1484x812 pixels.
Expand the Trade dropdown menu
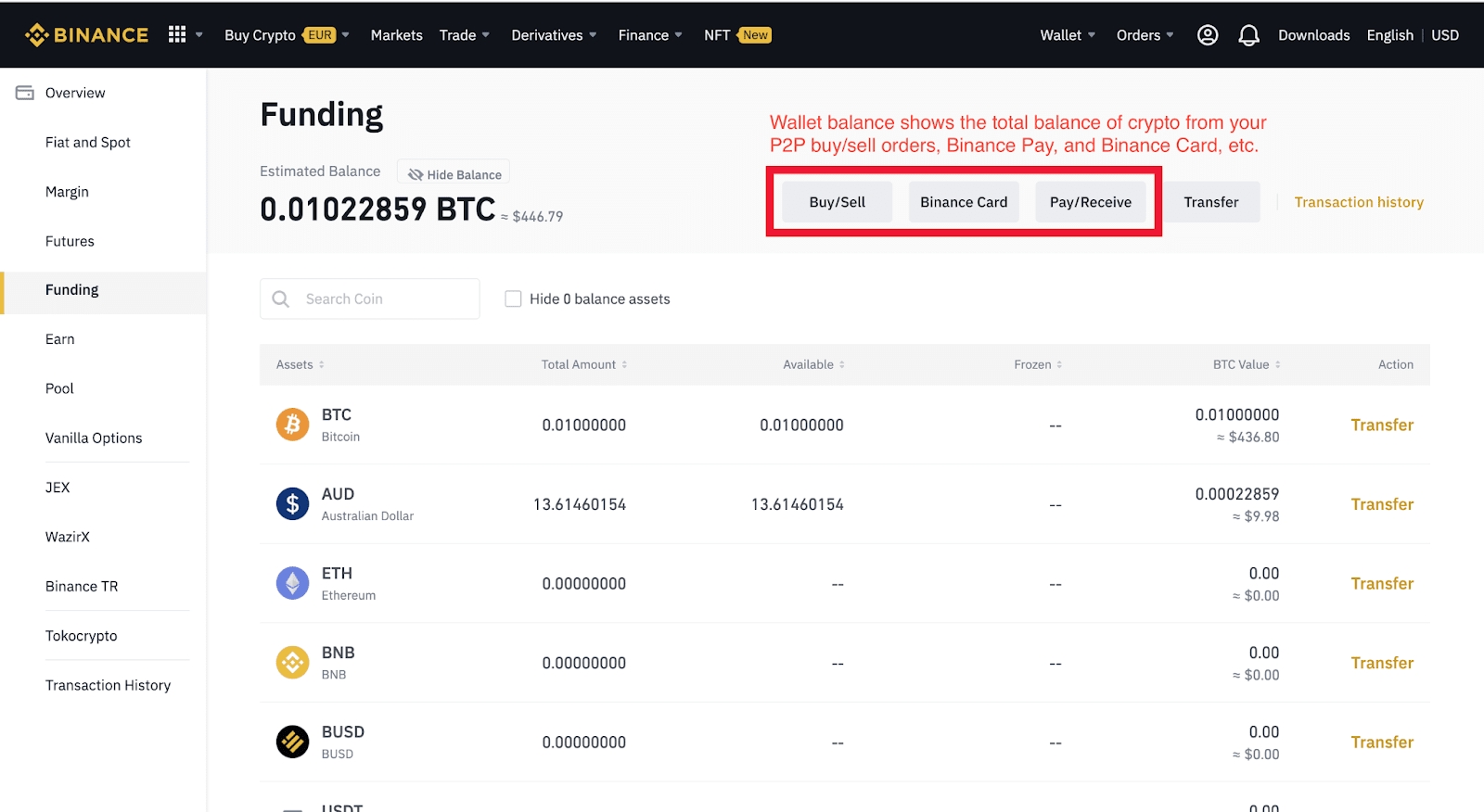(x=464, y=35)
